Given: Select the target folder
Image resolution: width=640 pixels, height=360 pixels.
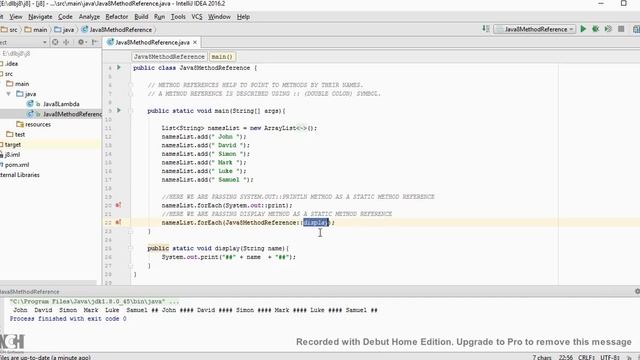Looking at the screenshot, I should click(12, 144).
